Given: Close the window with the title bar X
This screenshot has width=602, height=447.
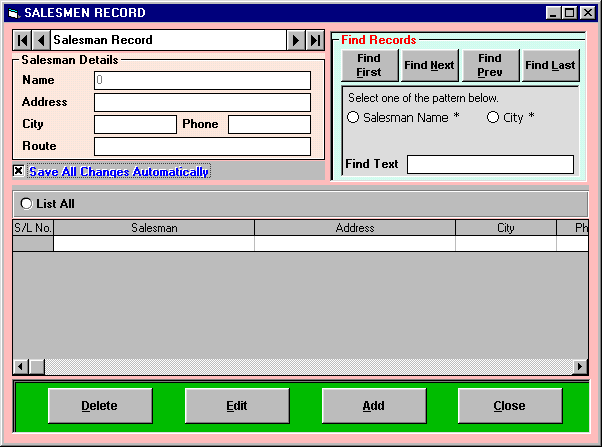Looking at the screenshot, I should pos(588,13).
